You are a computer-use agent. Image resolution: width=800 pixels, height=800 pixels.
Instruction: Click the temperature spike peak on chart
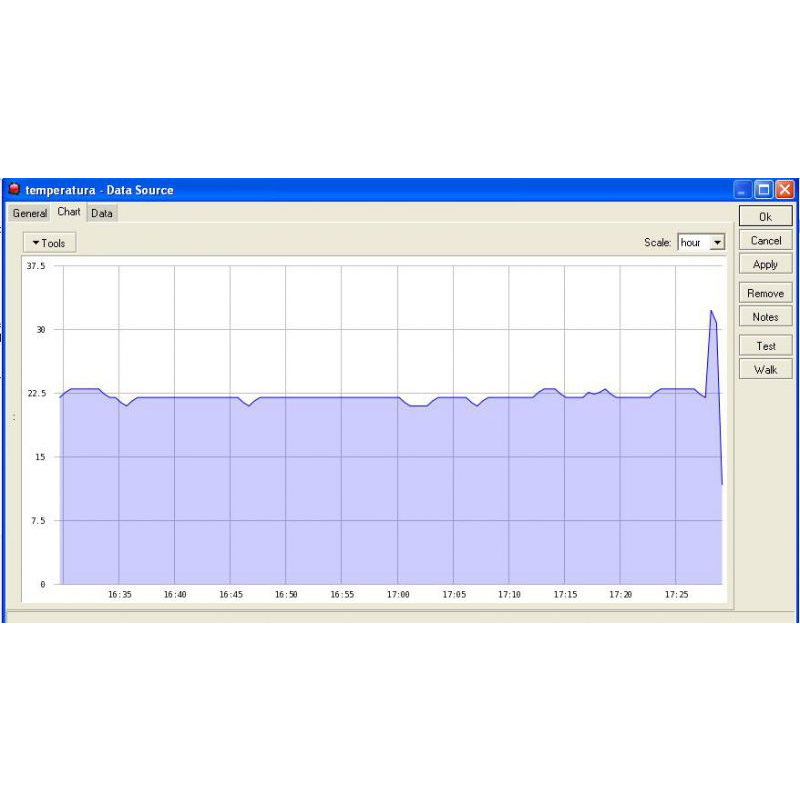pyautogui.click(x=711, y=311)
